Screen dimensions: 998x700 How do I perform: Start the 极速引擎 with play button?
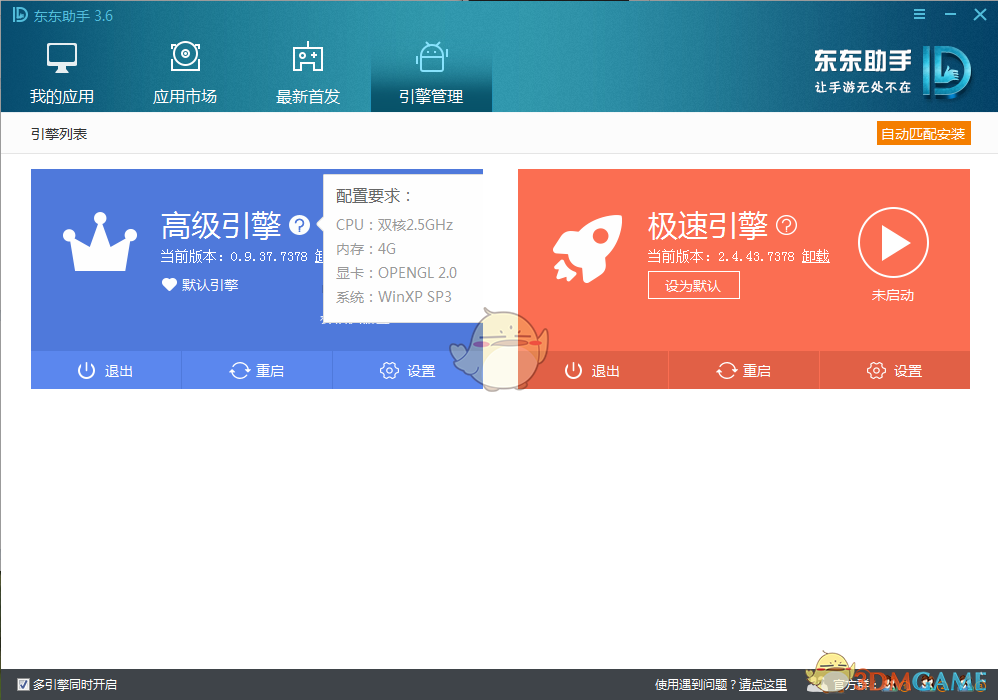coord(893,242)
